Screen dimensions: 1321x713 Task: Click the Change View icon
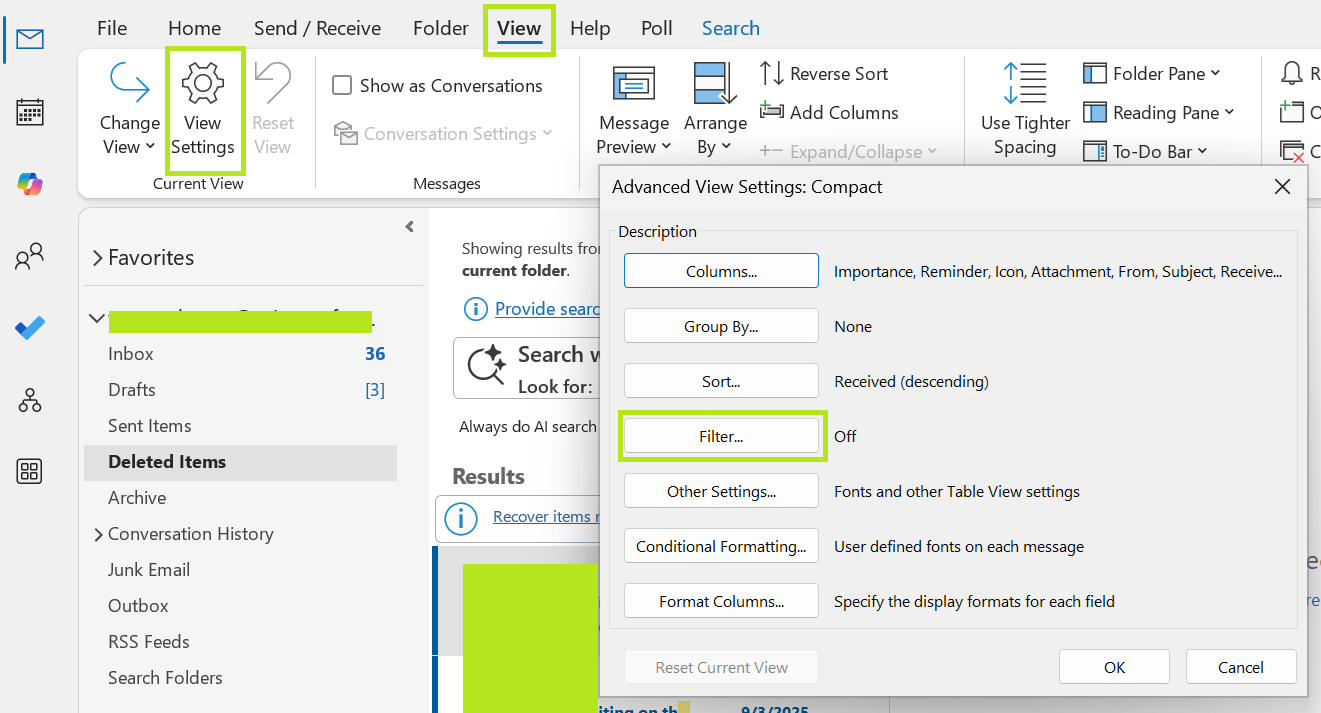(129, 84)
